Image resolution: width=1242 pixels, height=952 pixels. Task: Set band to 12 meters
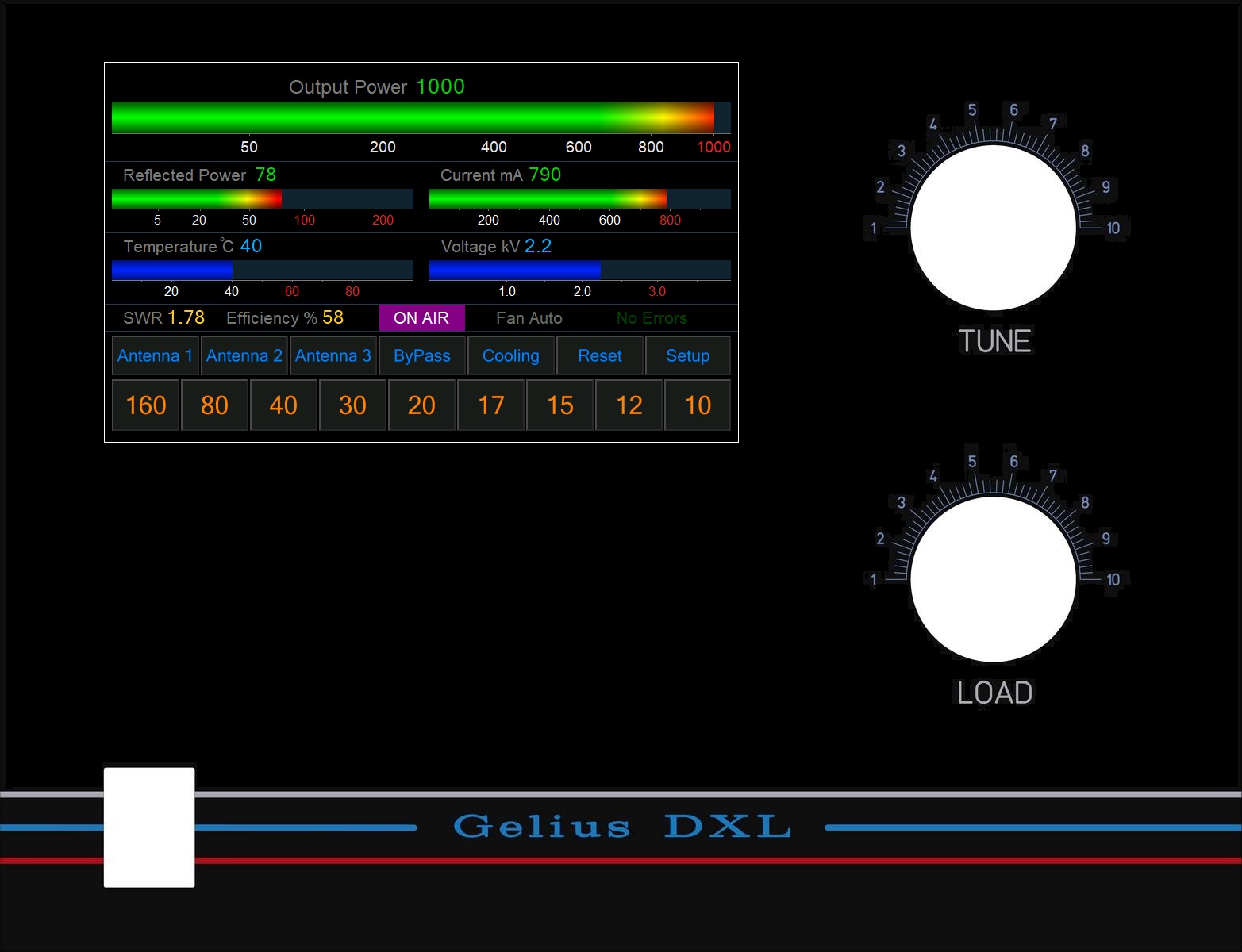coord(629,405)
